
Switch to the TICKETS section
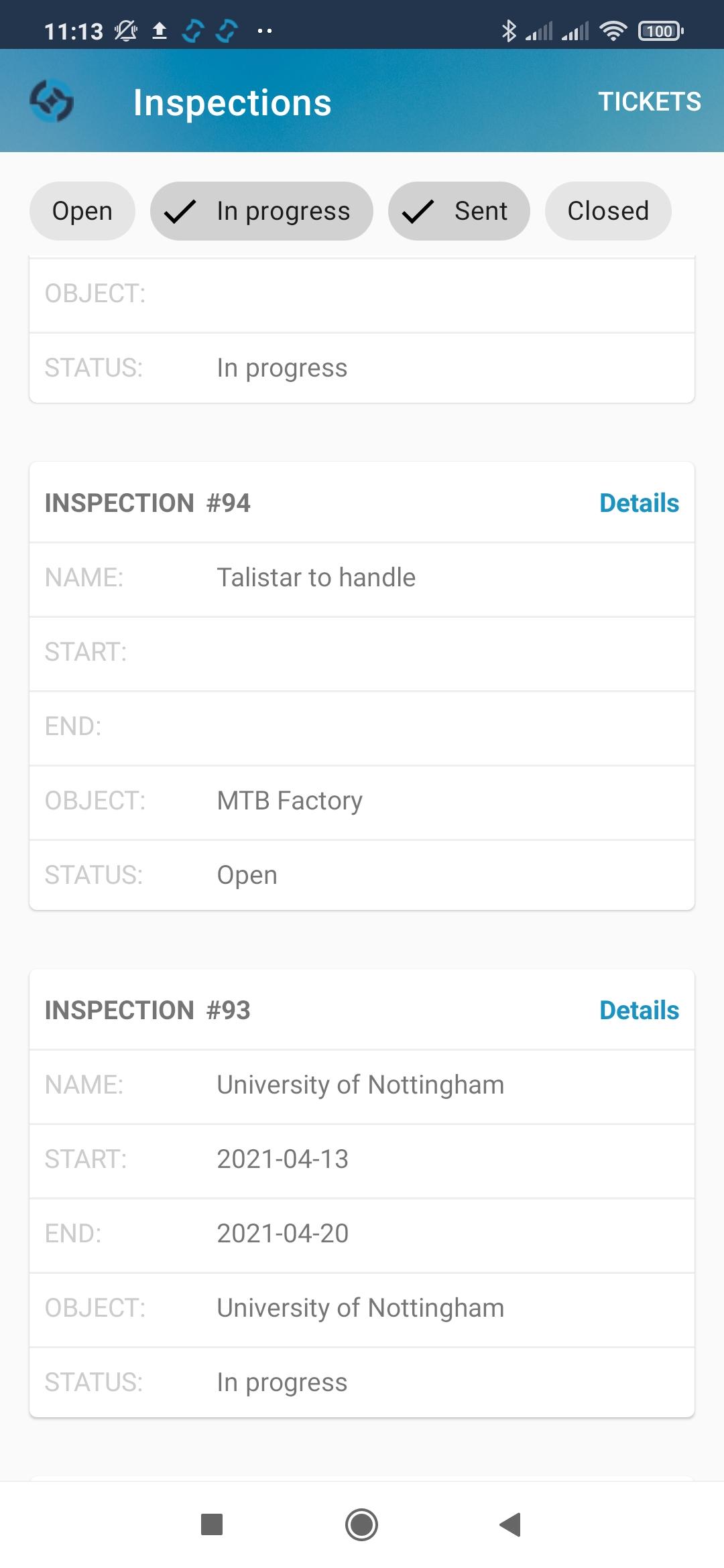coord(650,102)
